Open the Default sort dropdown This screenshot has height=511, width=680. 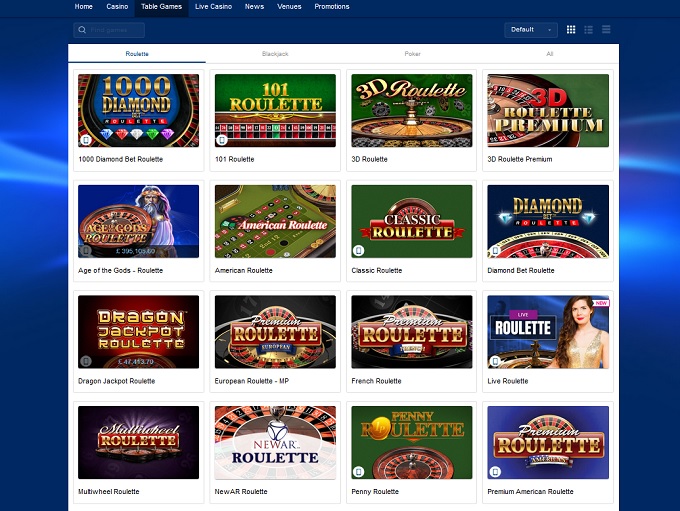pos(531,30)
